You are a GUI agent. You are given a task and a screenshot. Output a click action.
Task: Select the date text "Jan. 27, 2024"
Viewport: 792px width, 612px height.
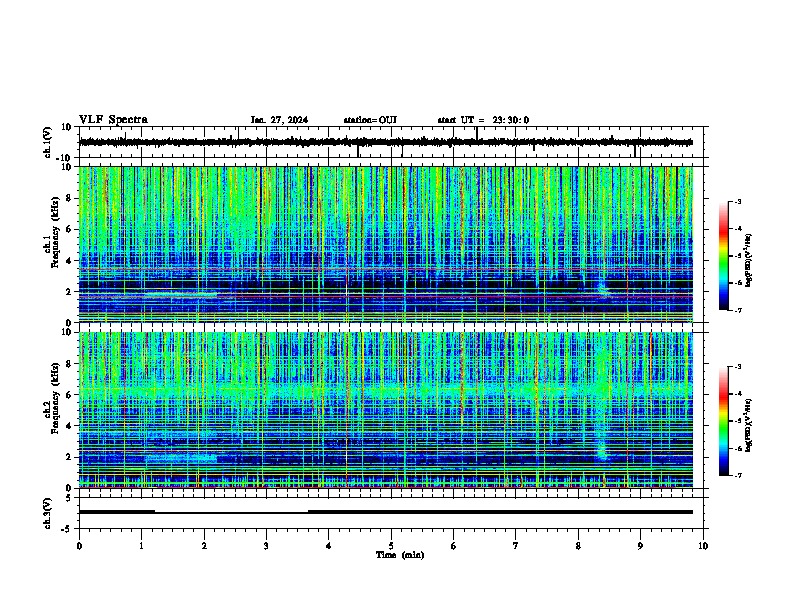[x=279, y=120]
